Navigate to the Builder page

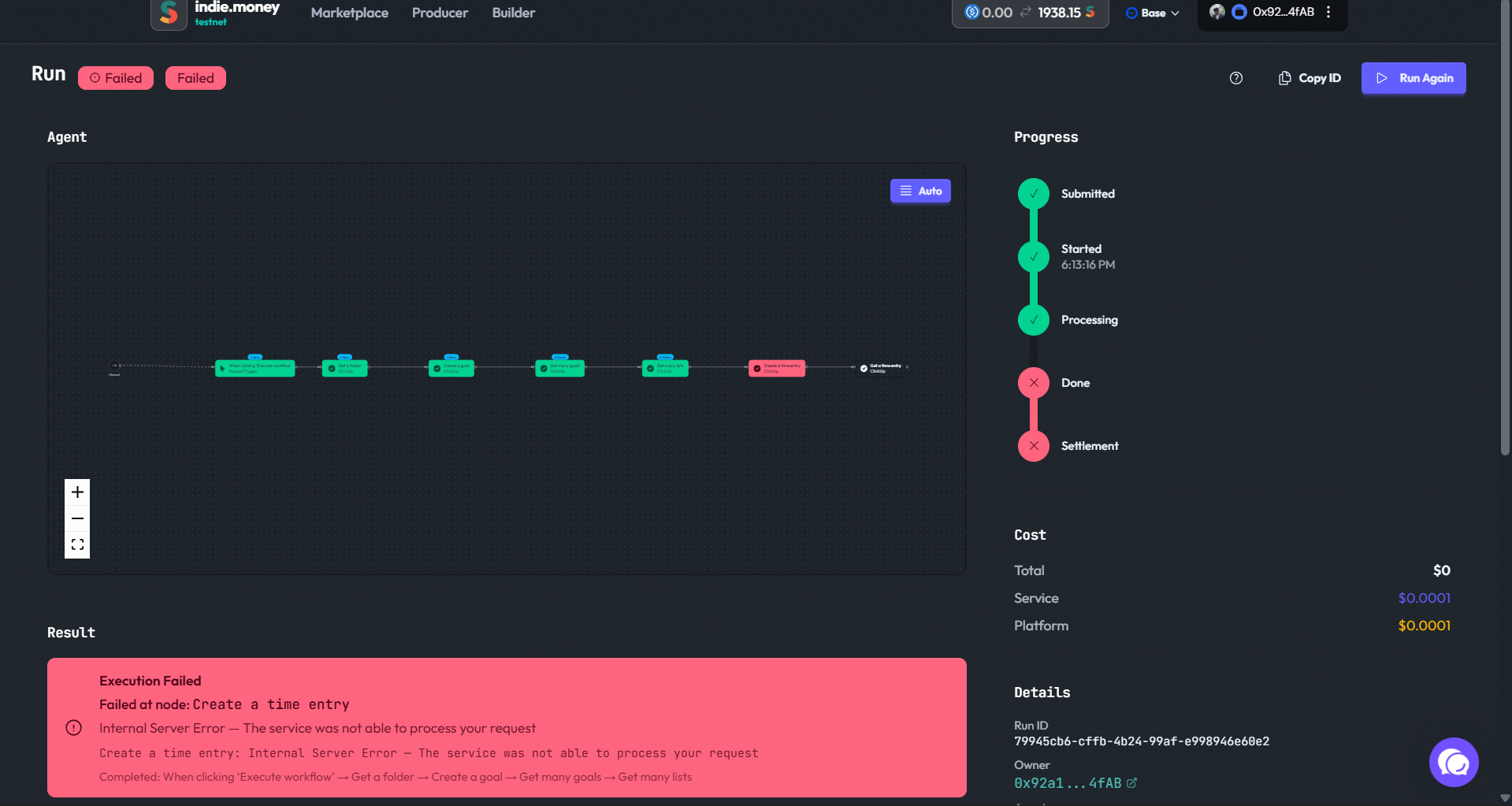tap(513, 13)
